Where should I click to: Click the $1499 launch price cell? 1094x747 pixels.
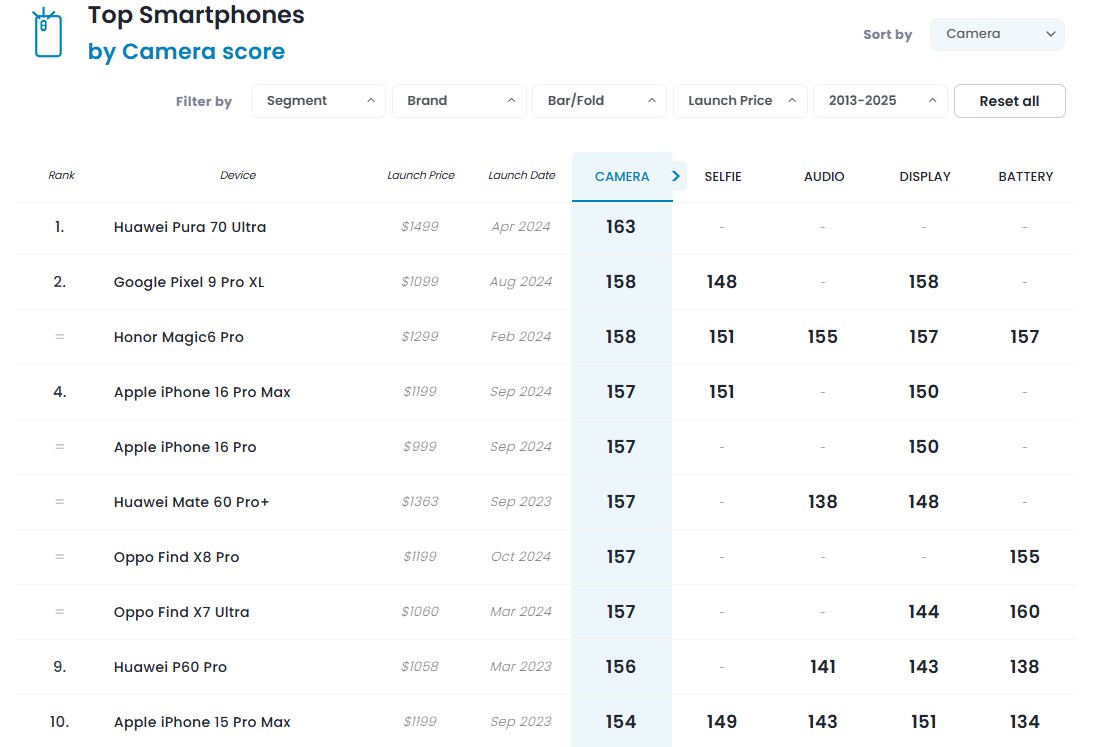[x=420, y=227]
